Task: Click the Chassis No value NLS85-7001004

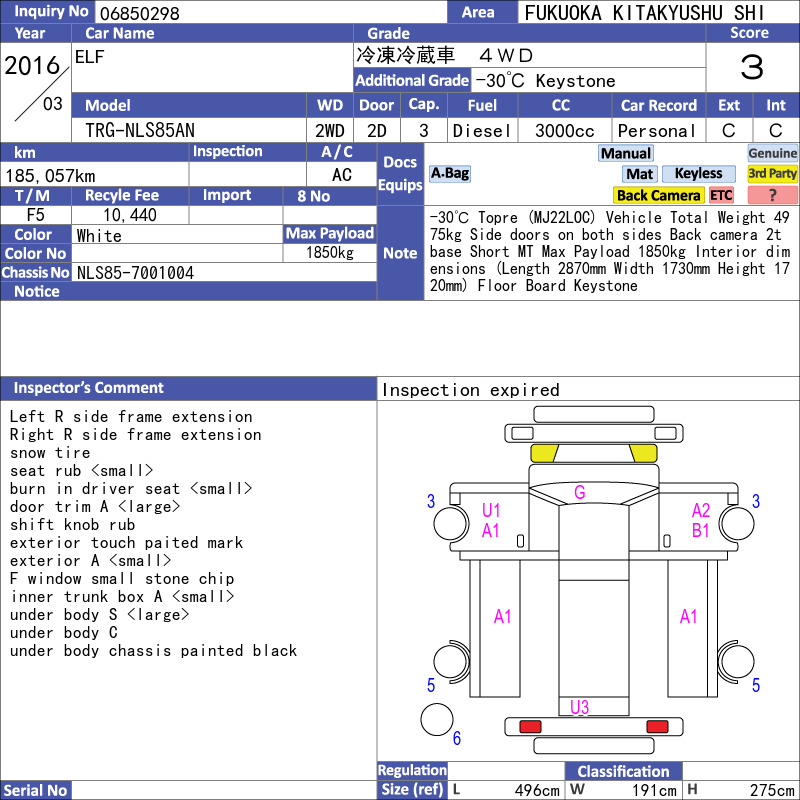Action: click(x=135, y=273)
